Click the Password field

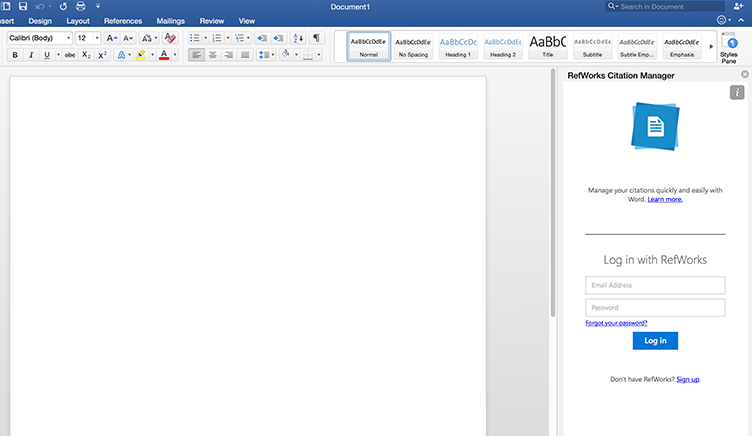pos(655,307)
